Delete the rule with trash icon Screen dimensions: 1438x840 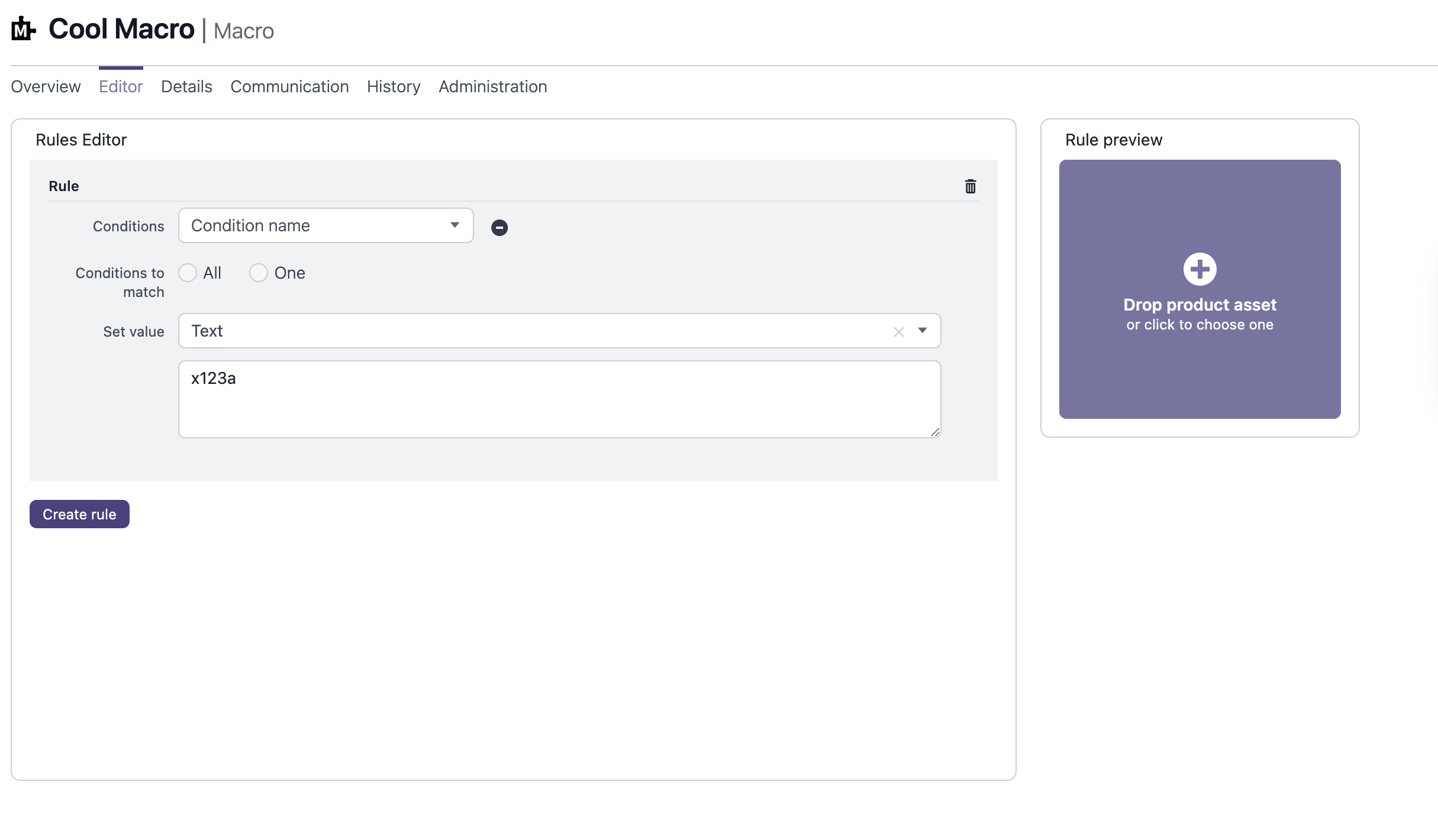tap(971, 186)
